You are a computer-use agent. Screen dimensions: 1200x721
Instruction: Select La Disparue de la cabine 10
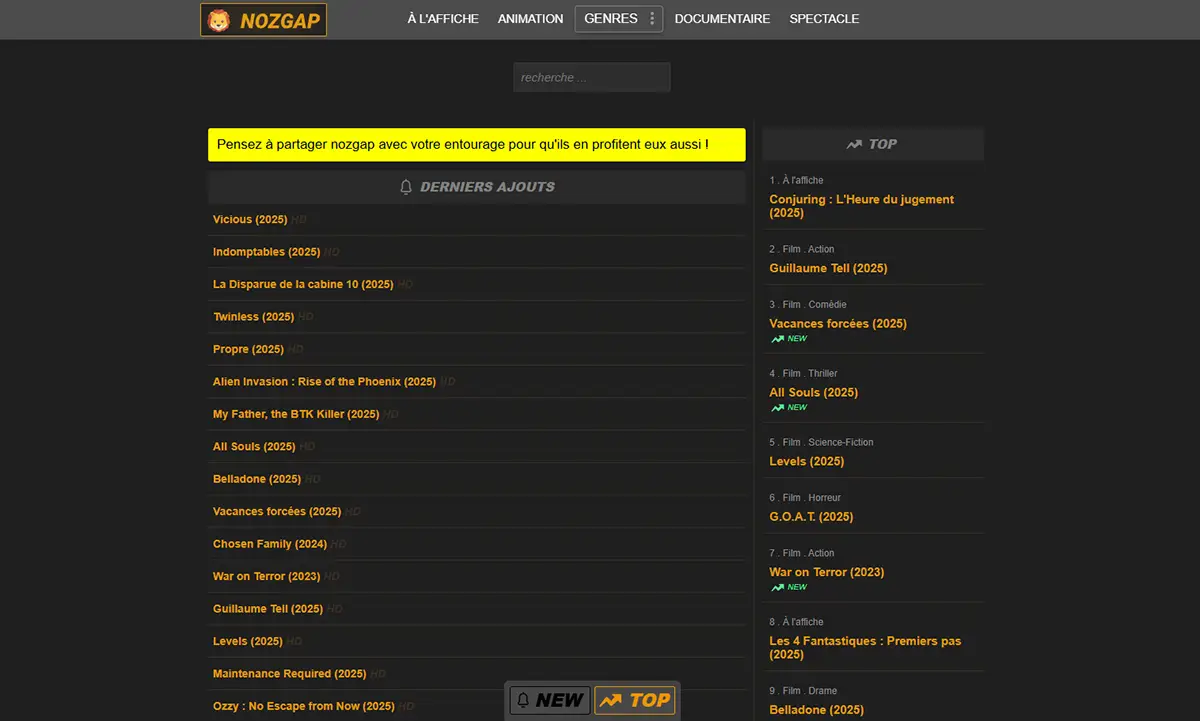(303, 285)
